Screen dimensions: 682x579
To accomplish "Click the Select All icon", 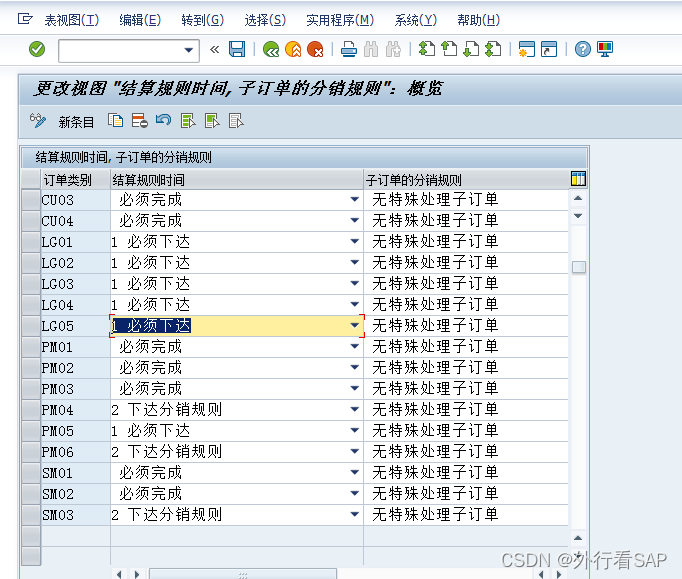I will coord(188,121).
